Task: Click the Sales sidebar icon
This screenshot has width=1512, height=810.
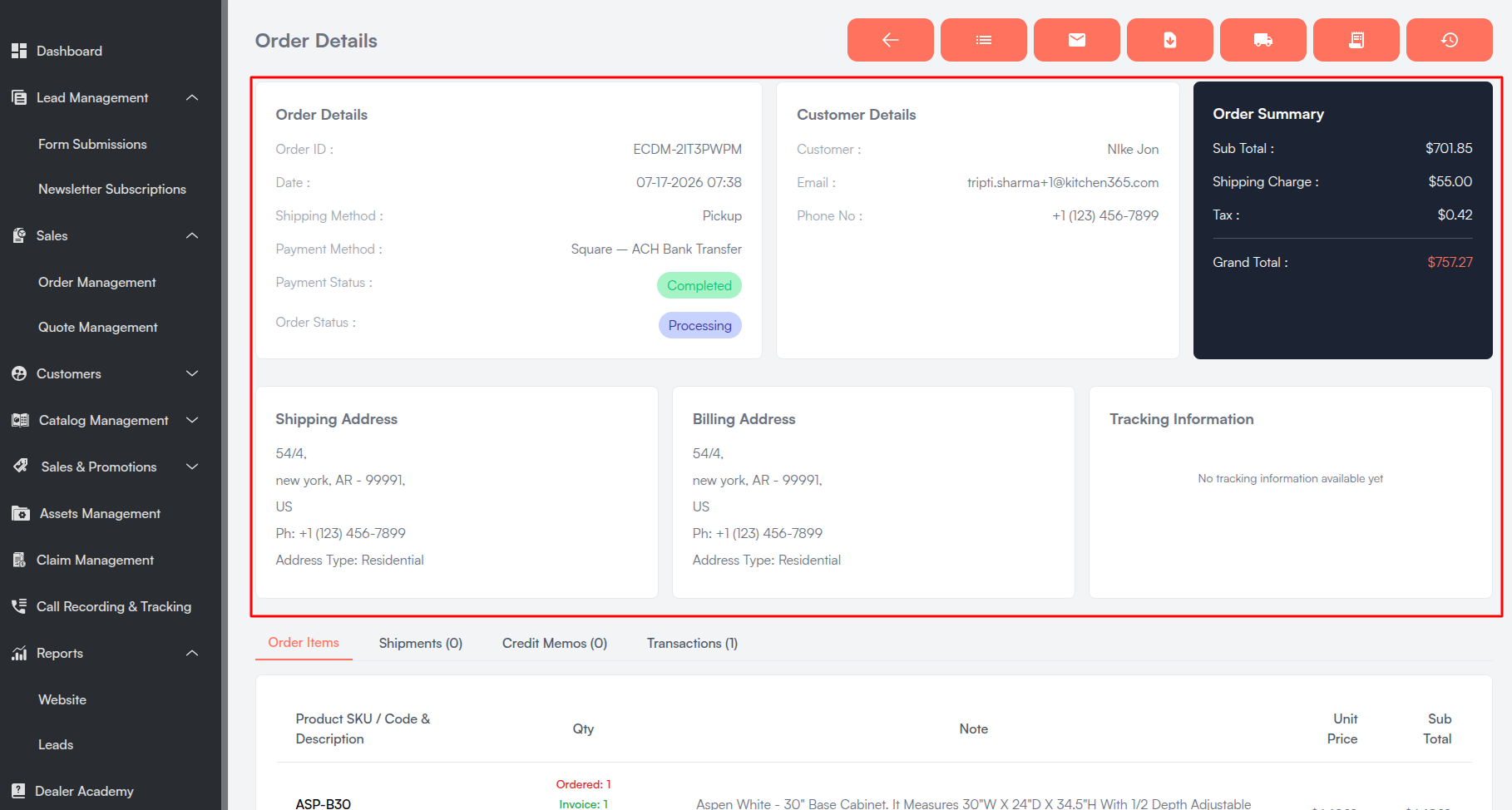Action: 19,235
